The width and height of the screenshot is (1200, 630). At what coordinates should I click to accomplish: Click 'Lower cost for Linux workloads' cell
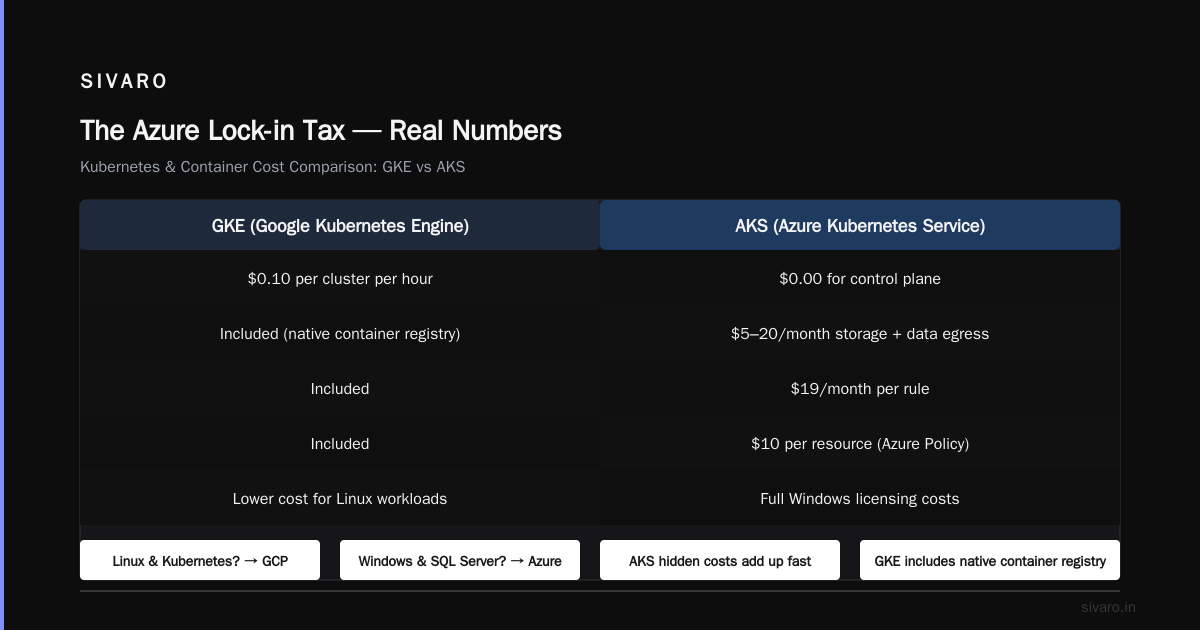(340, 499)
